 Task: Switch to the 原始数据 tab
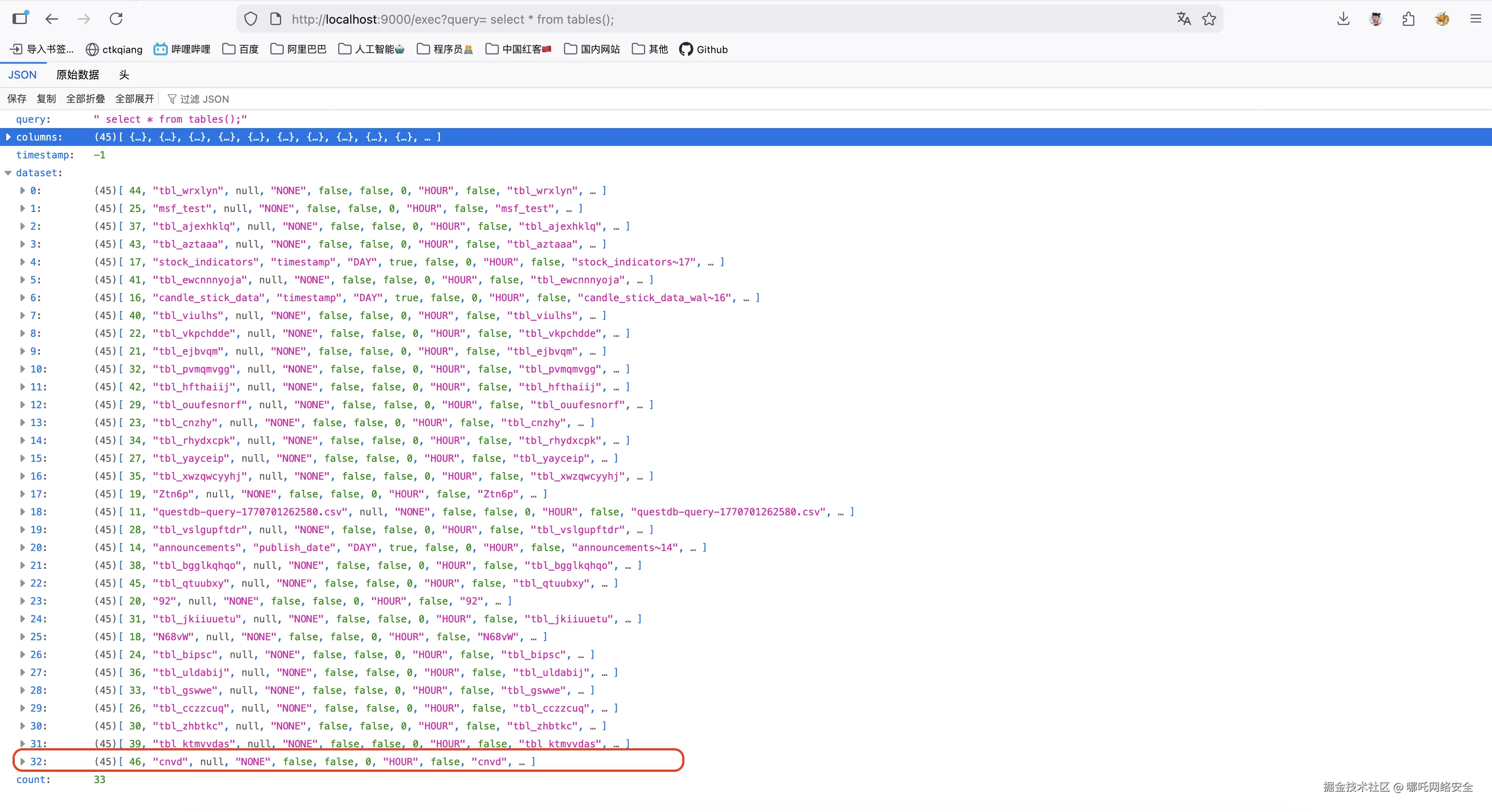coord(78,75)
